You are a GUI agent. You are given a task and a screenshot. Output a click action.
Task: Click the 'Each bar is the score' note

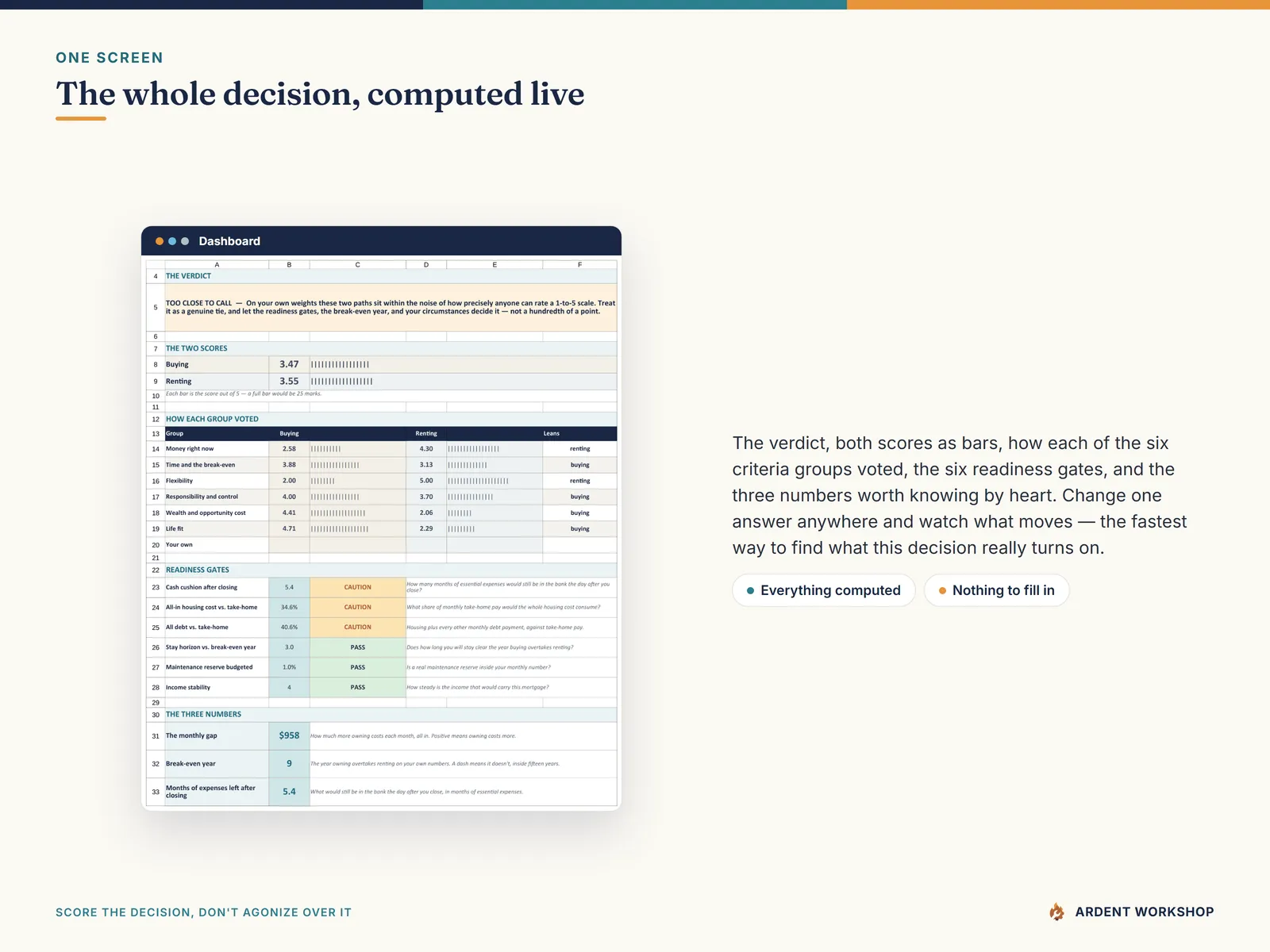click(x=244, y=393)
